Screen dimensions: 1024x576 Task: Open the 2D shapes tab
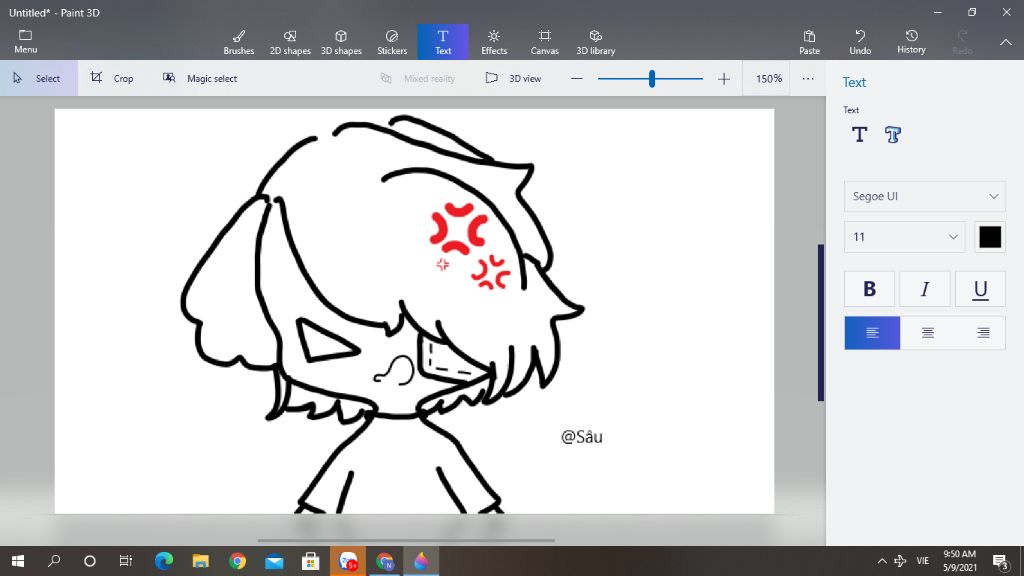(290, 42)
